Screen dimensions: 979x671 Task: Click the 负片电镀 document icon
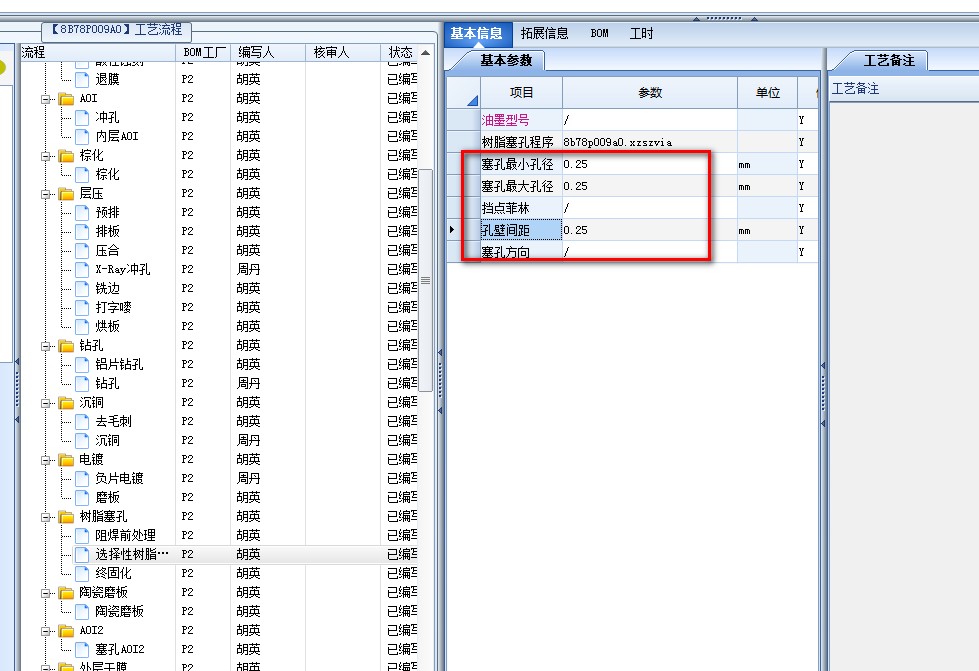point(82,479)
